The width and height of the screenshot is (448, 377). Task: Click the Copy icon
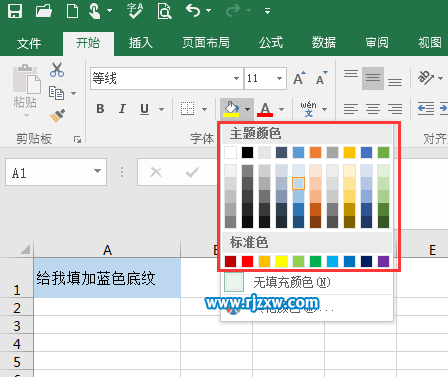pyautogui.click(x=56, y=93)
